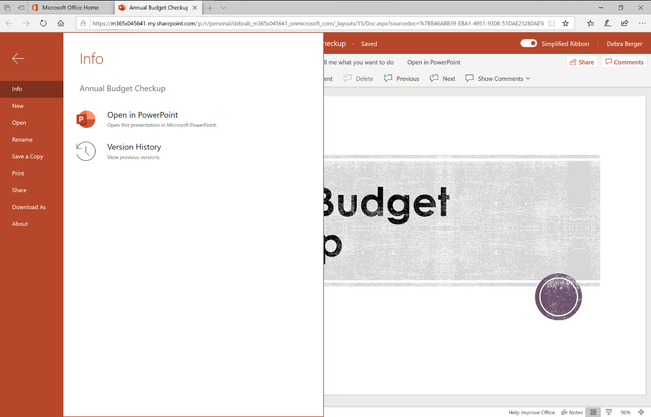Click Open in PowerPoint heading
This screenshot has height=417, width=651.
tap(142, 115)
